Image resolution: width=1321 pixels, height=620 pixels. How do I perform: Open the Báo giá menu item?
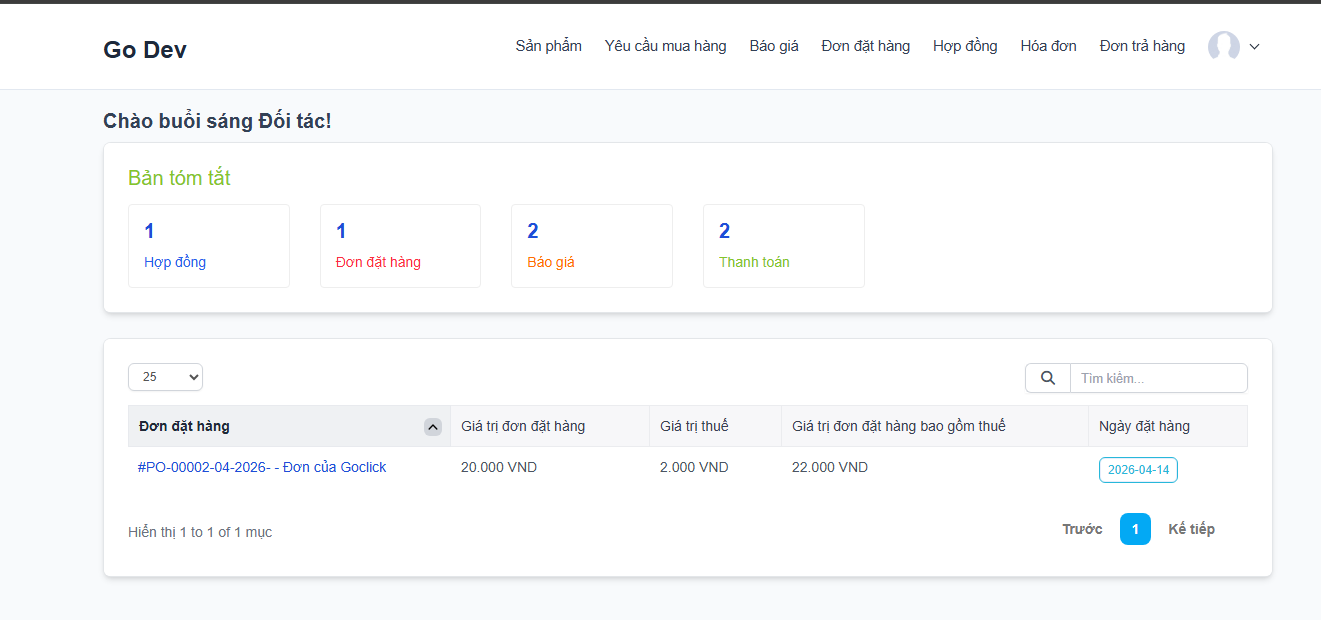click(773, 46)
